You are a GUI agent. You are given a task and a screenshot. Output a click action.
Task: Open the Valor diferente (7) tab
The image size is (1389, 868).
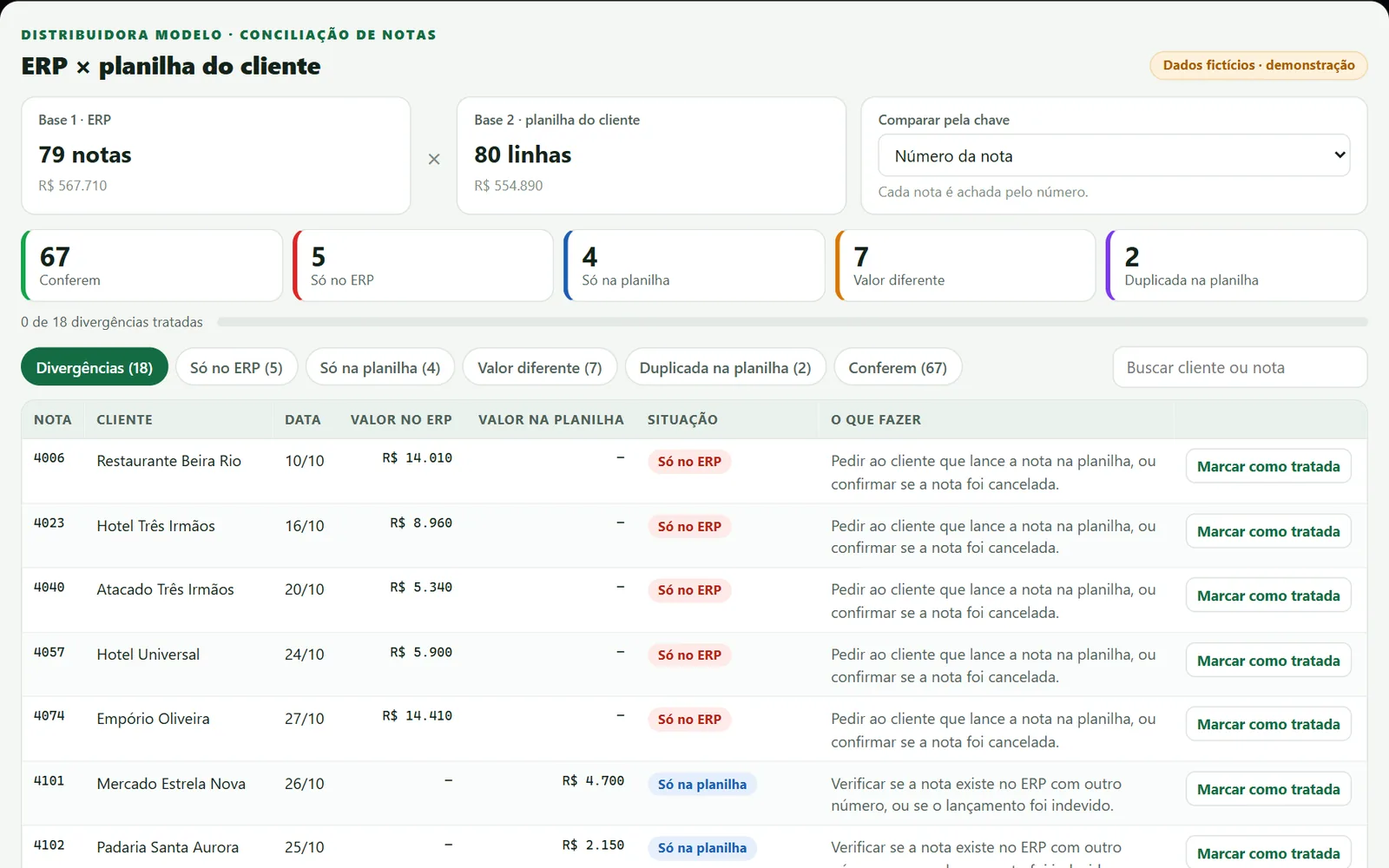point(539,367)
